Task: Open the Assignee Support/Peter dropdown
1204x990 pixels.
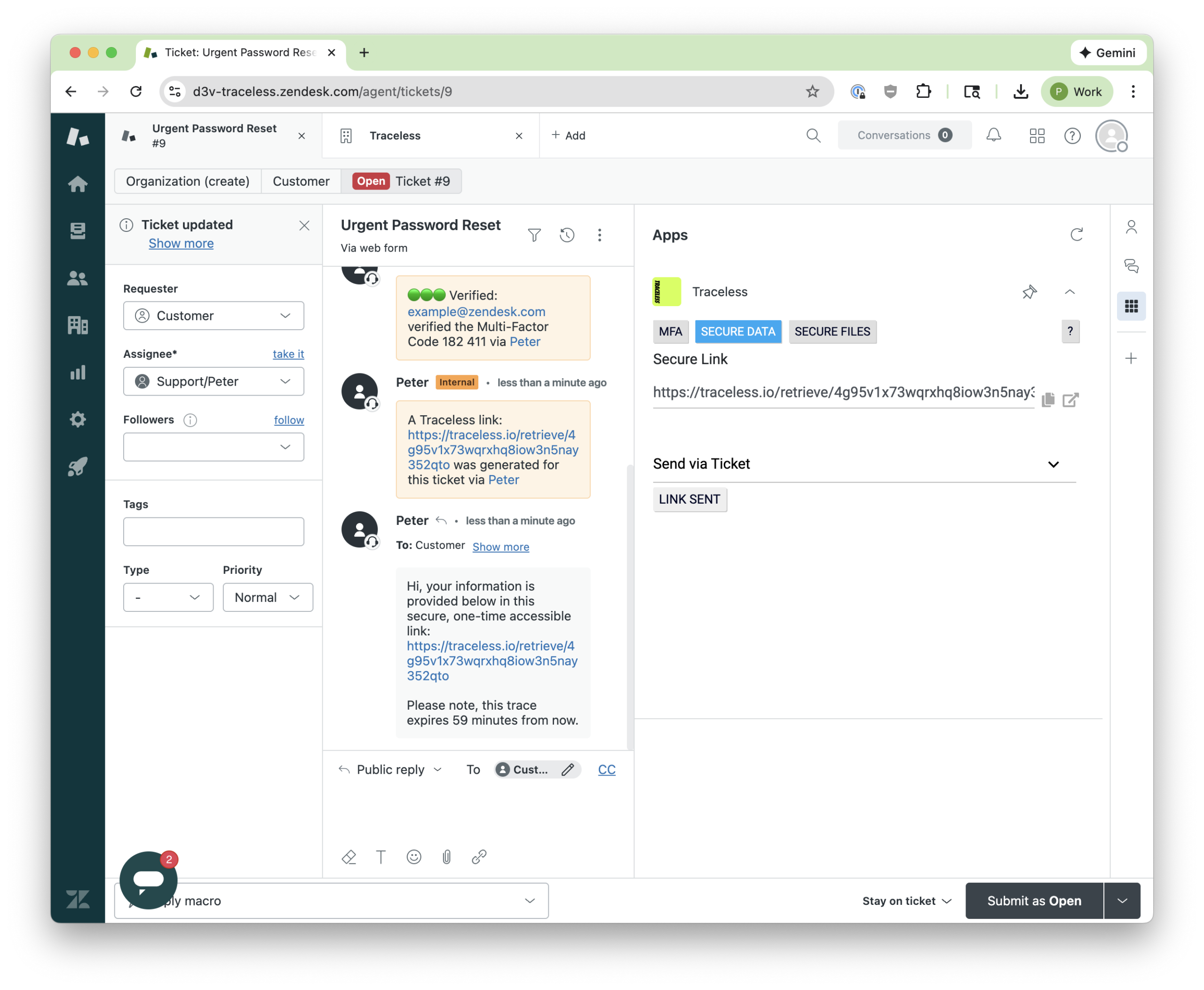Action: [214, 381]
